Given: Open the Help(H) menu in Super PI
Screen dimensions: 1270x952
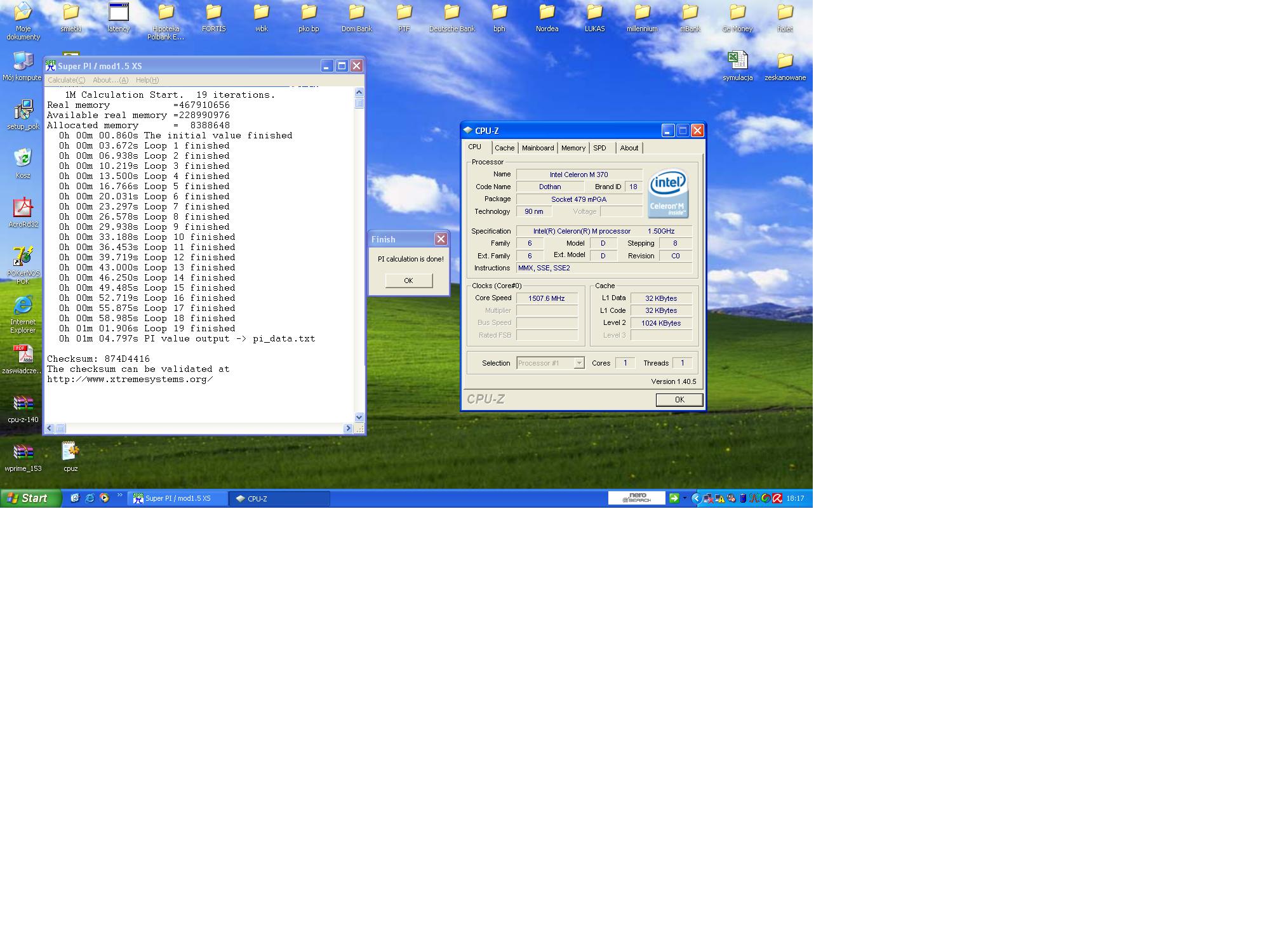Looking at the screenshot, I should click(147, 80).
